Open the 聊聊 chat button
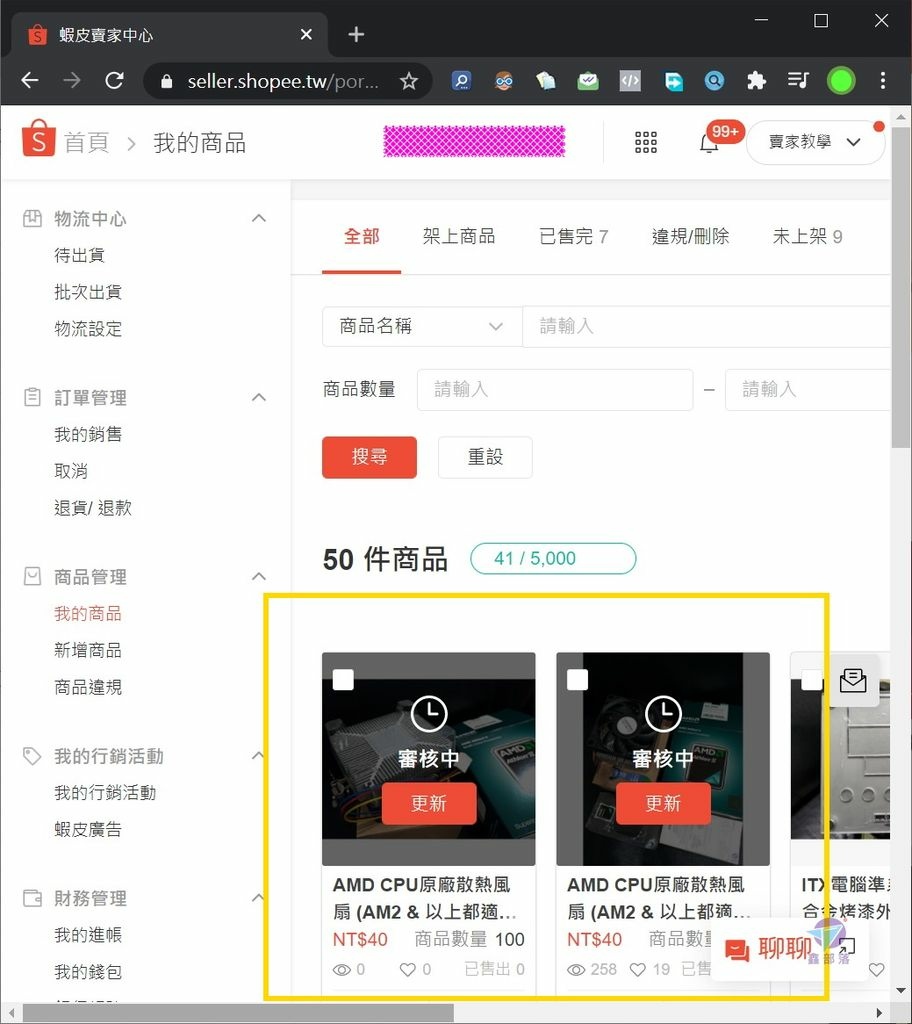The height and width of the screenshot is (1024, 912). pyautogui.click(x=768, y=948)
